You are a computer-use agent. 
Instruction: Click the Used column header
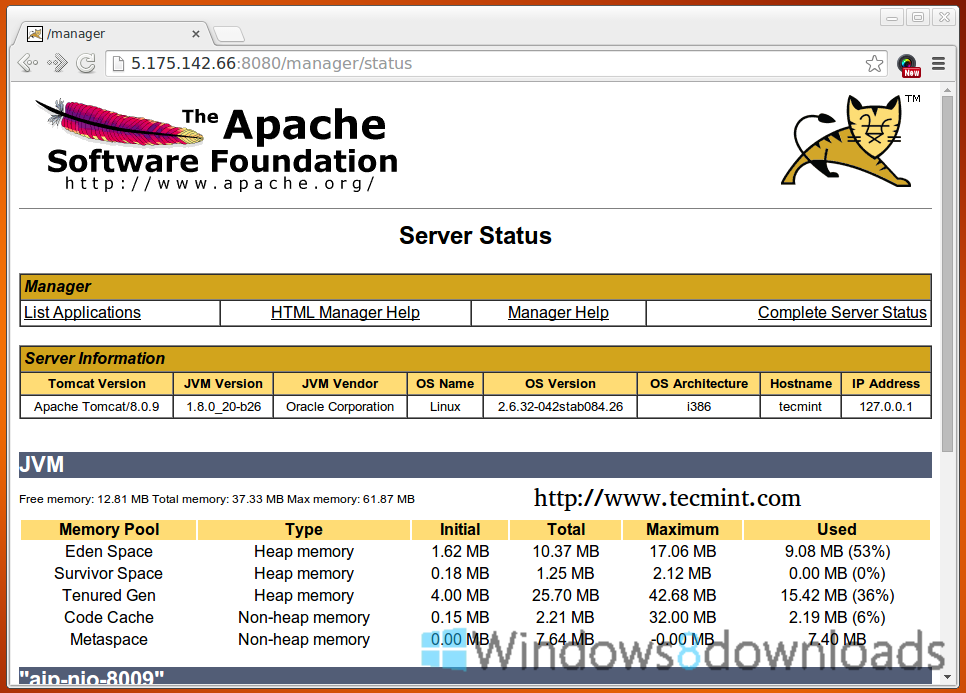[x=837, y=530]
